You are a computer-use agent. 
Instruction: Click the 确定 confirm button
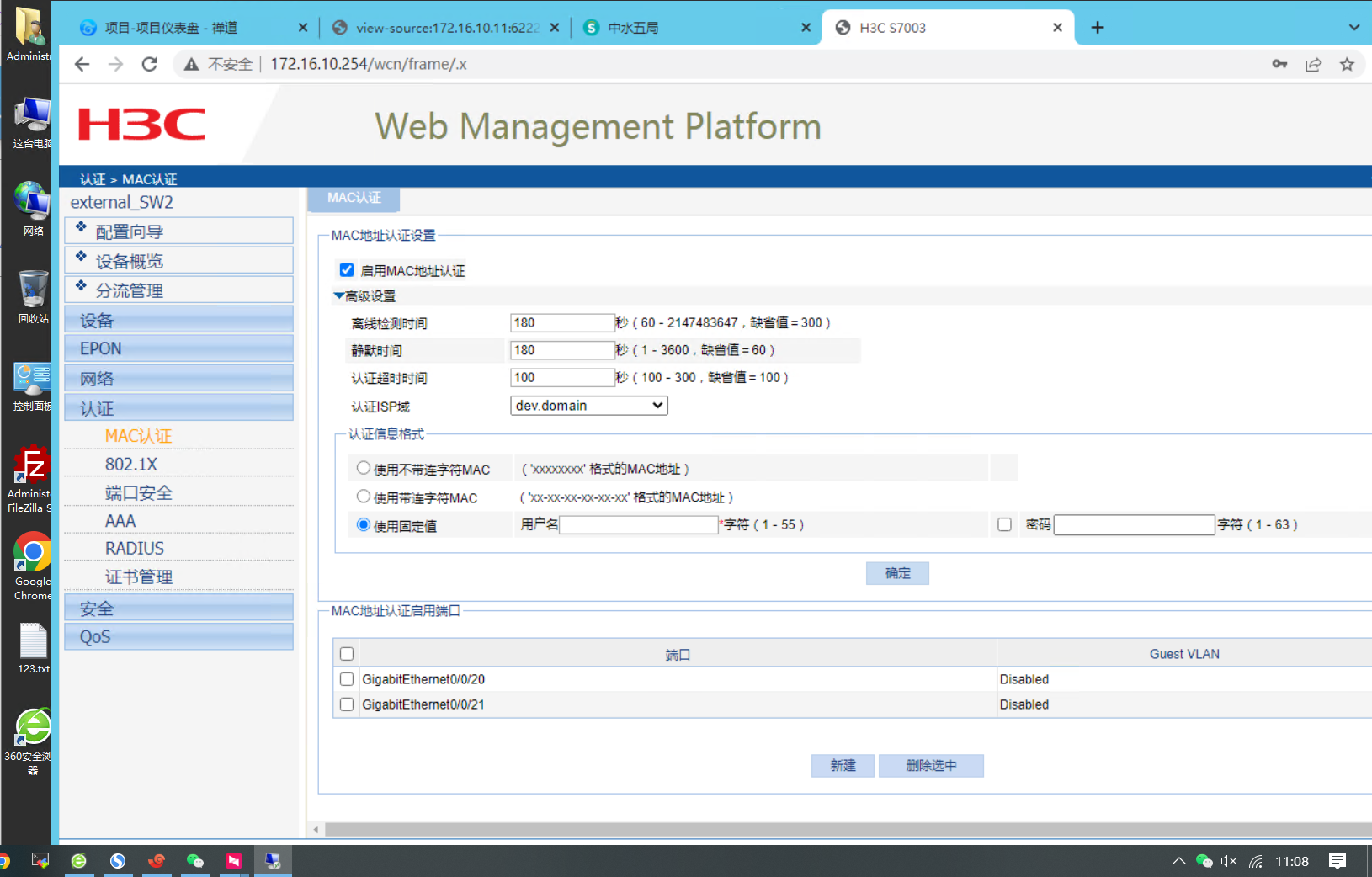tap(897, 573)
